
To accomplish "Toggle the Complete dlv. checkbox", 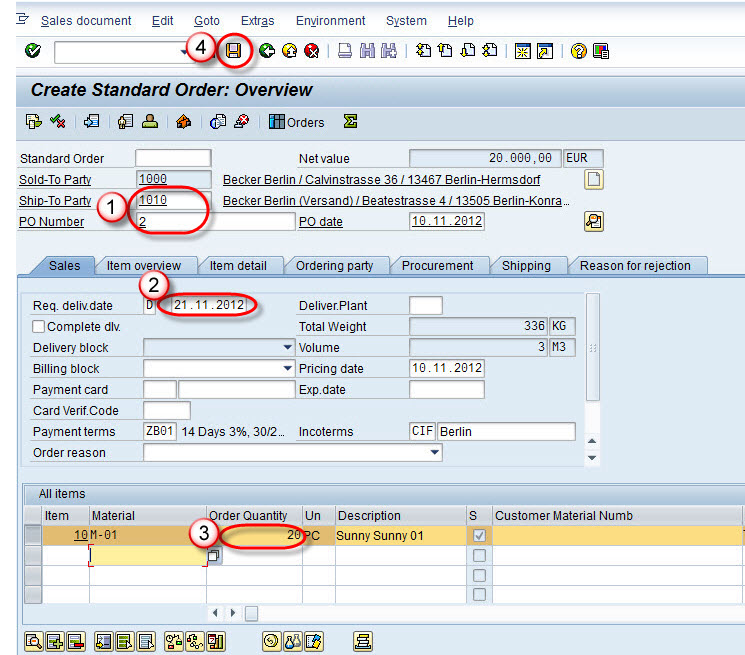I will pyautogui.click(x=39, y=326).
